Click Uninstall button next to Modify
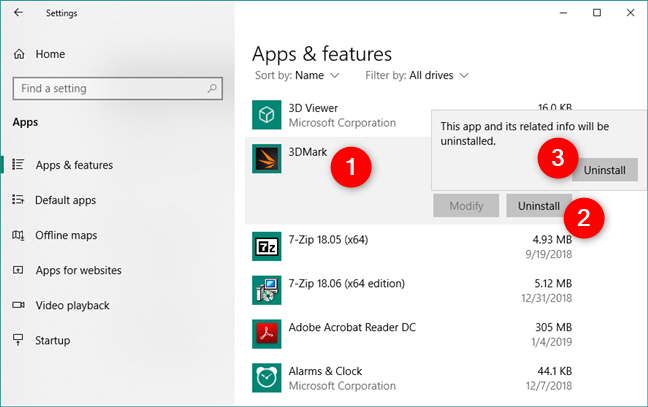Screen dimensions: 648x407 tap(539, 206)
